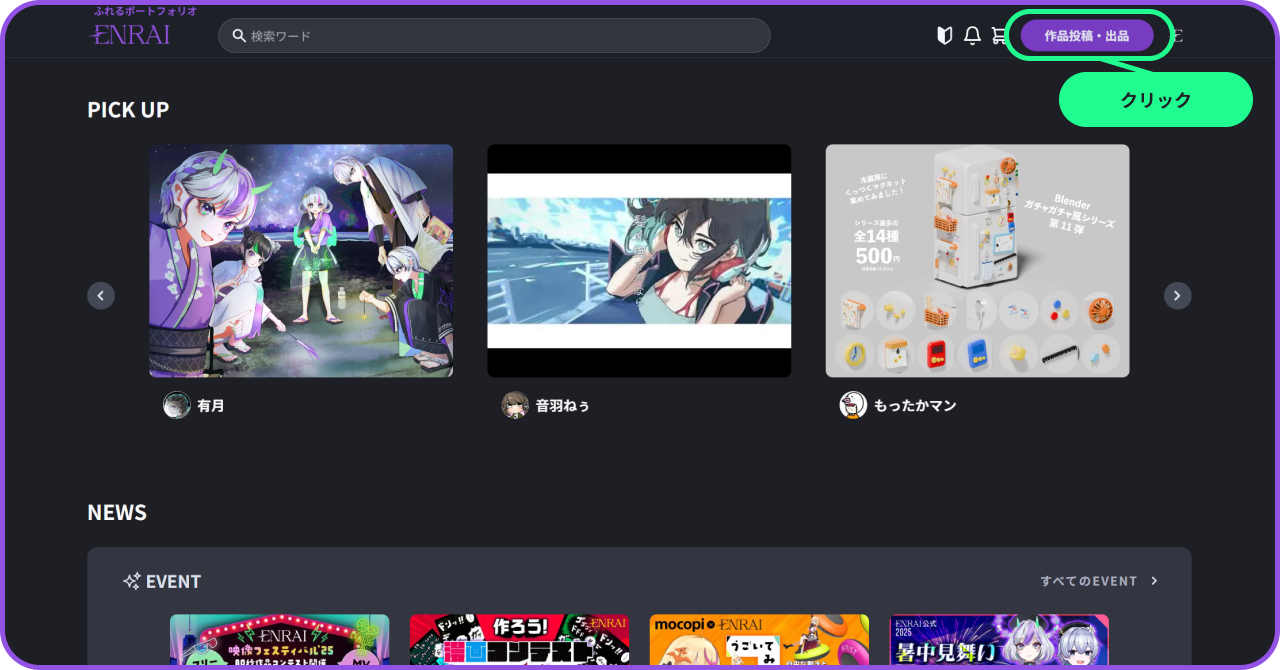Viewport: 1280px width, 670px height.
Task: Click the sparkle icon beside EVENT
Action: tap(131, 581)
